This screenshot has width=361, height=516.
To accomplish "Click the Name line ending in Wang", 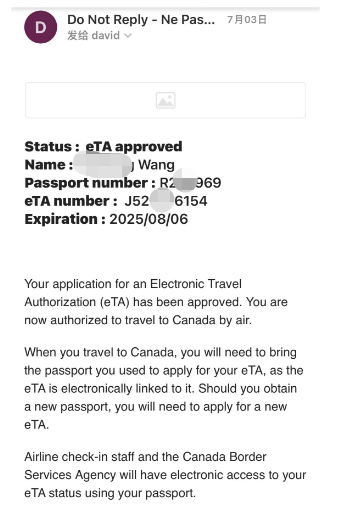I will [x=100, y=165].
